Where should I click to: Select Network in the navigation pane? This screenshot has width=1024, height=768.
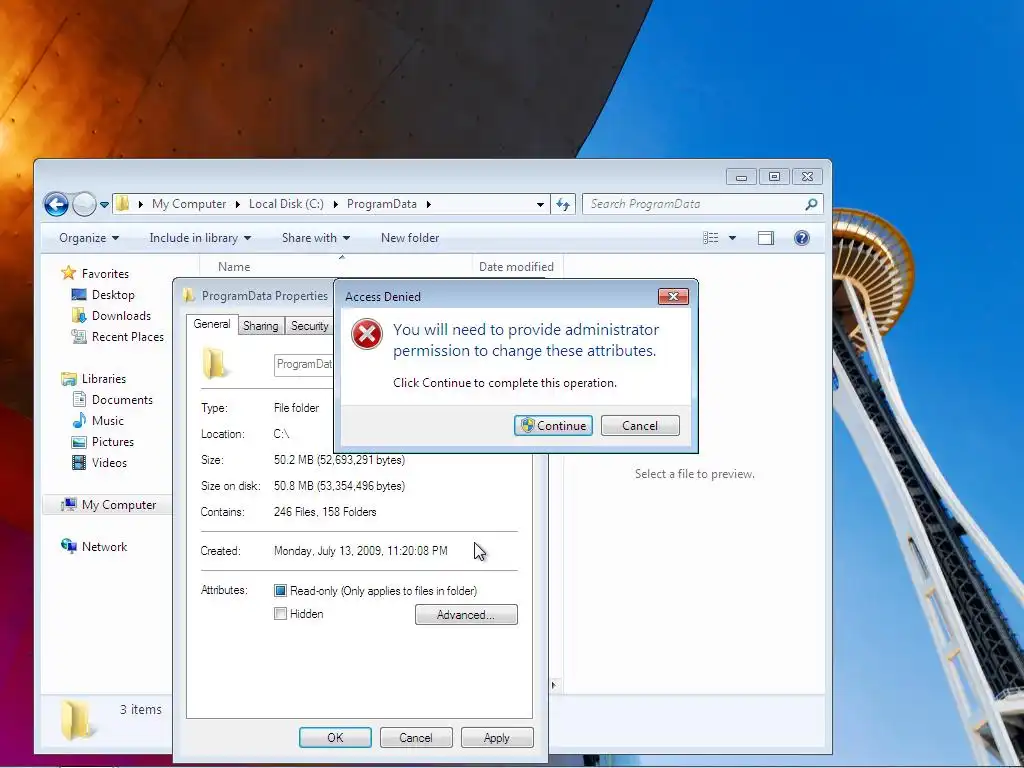(x=104, y=547)
